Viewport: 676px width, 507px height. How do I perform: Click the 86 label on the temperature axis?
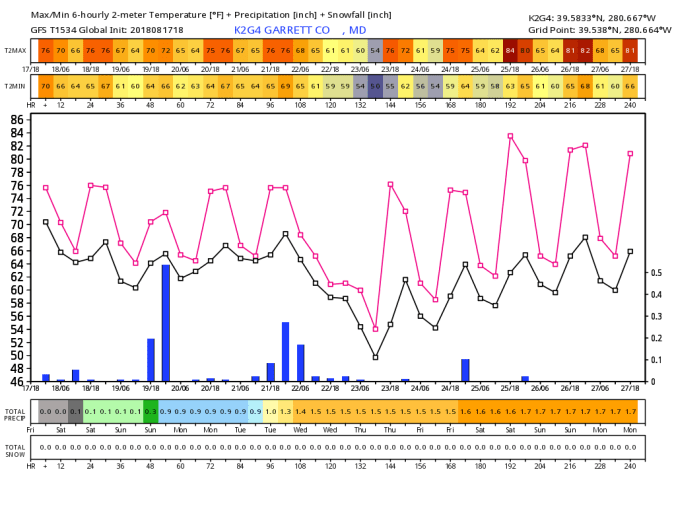[16, 119]
